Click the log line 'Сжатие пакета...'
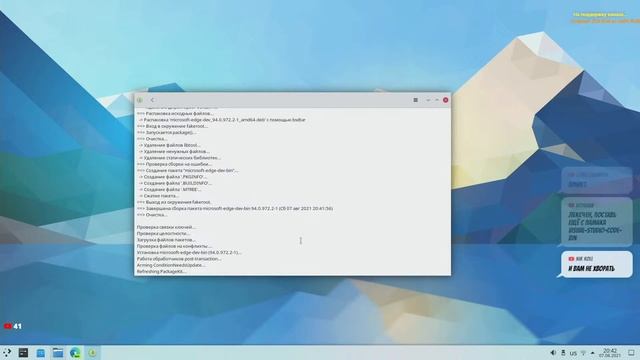The width and height of the screenshot is (640, 360). [158, 196]
